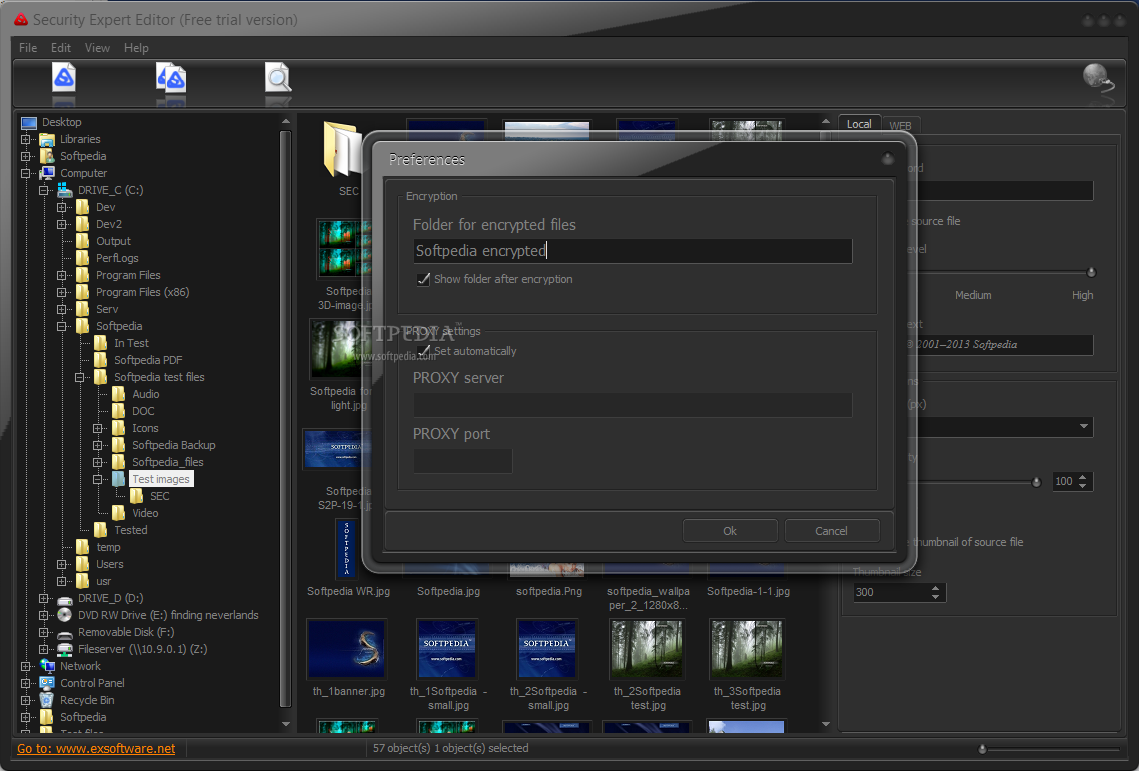Select Removable Disk (F:) icon

65,632
